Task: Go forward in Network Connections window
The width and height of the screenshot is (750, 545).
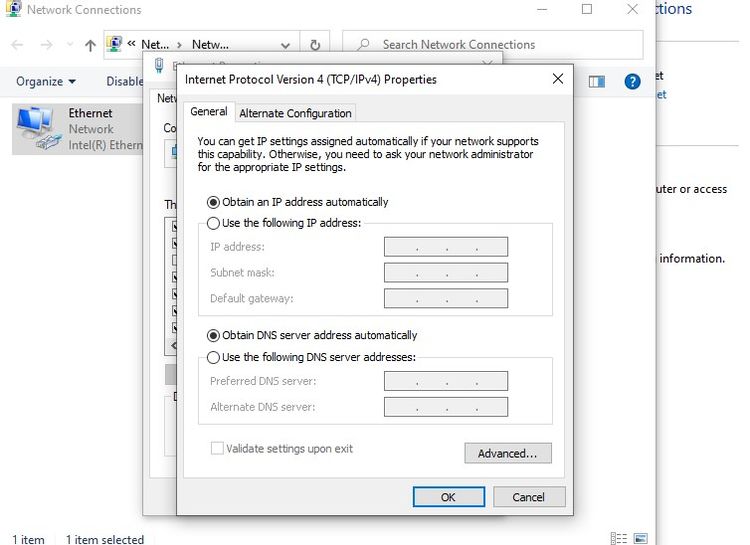Action: pos(46,45)
